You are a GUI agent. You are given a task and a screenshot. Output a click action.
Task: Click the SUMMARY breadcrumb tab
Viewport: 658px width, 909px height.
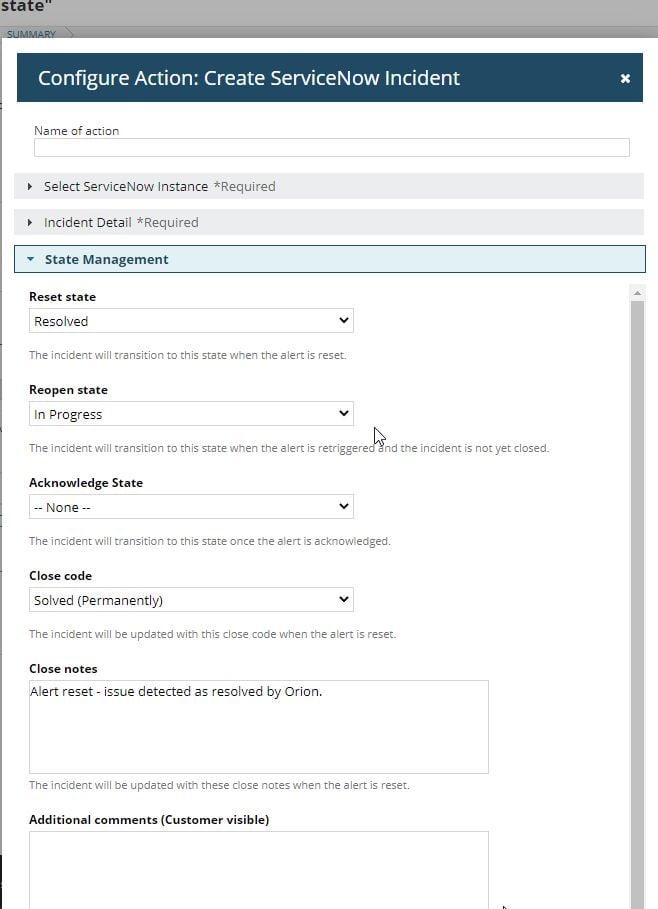click(x=32, y=34)
